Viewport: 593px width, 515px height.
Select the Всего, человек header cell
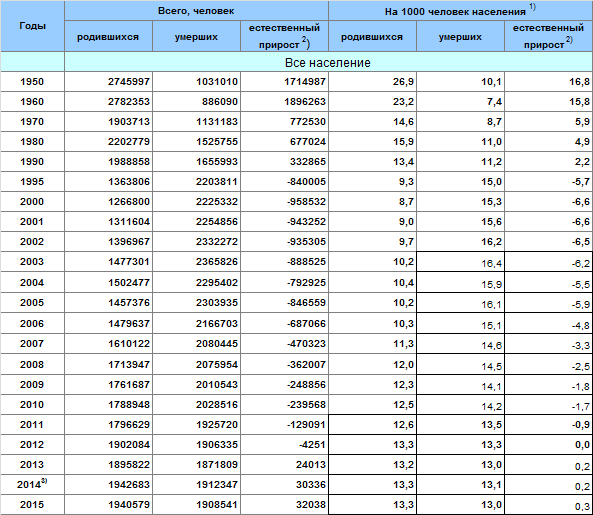coord(196,11)
